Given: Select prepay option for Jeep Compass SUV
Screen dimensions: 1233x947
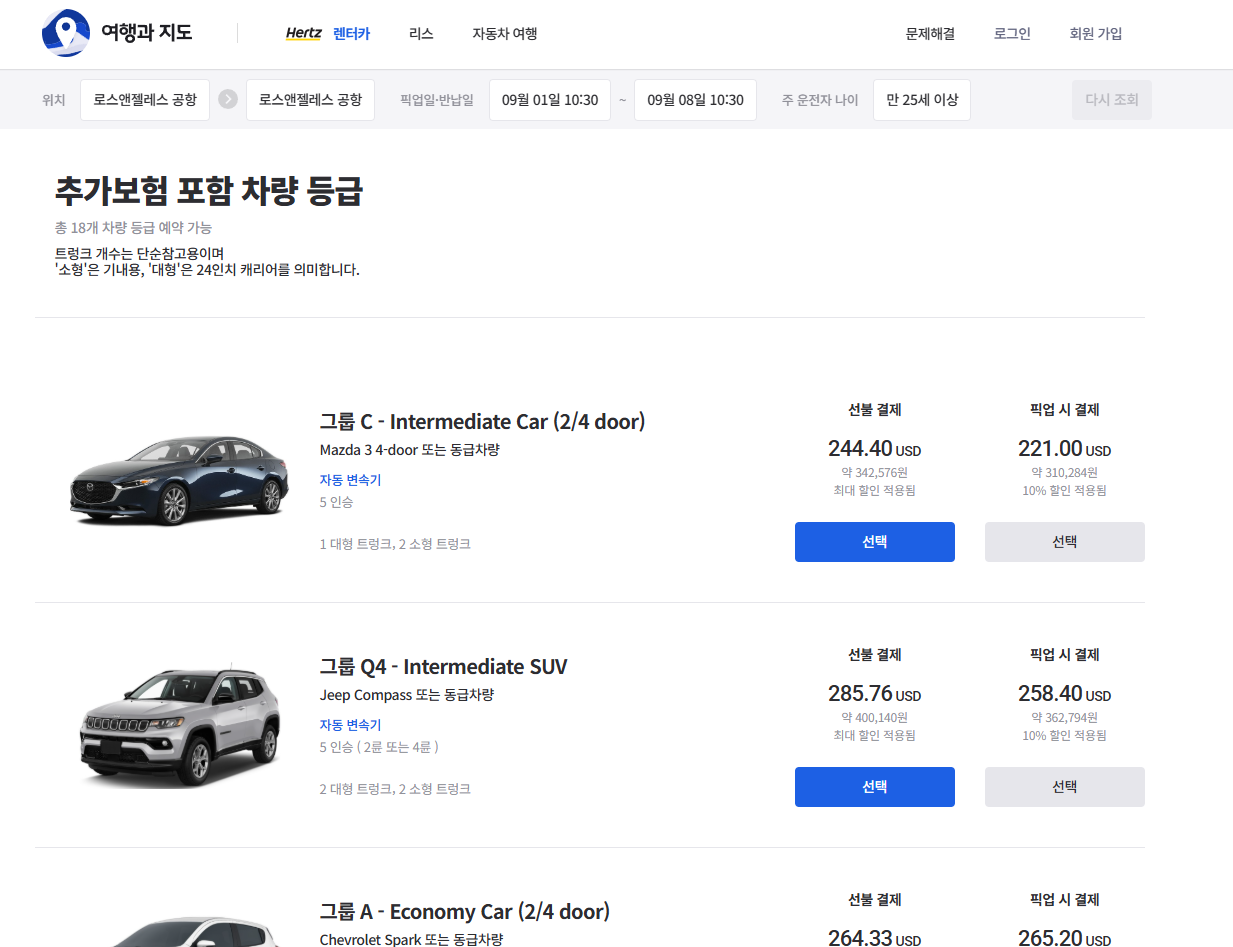Looking at the screenshot, I should [874, 787].
